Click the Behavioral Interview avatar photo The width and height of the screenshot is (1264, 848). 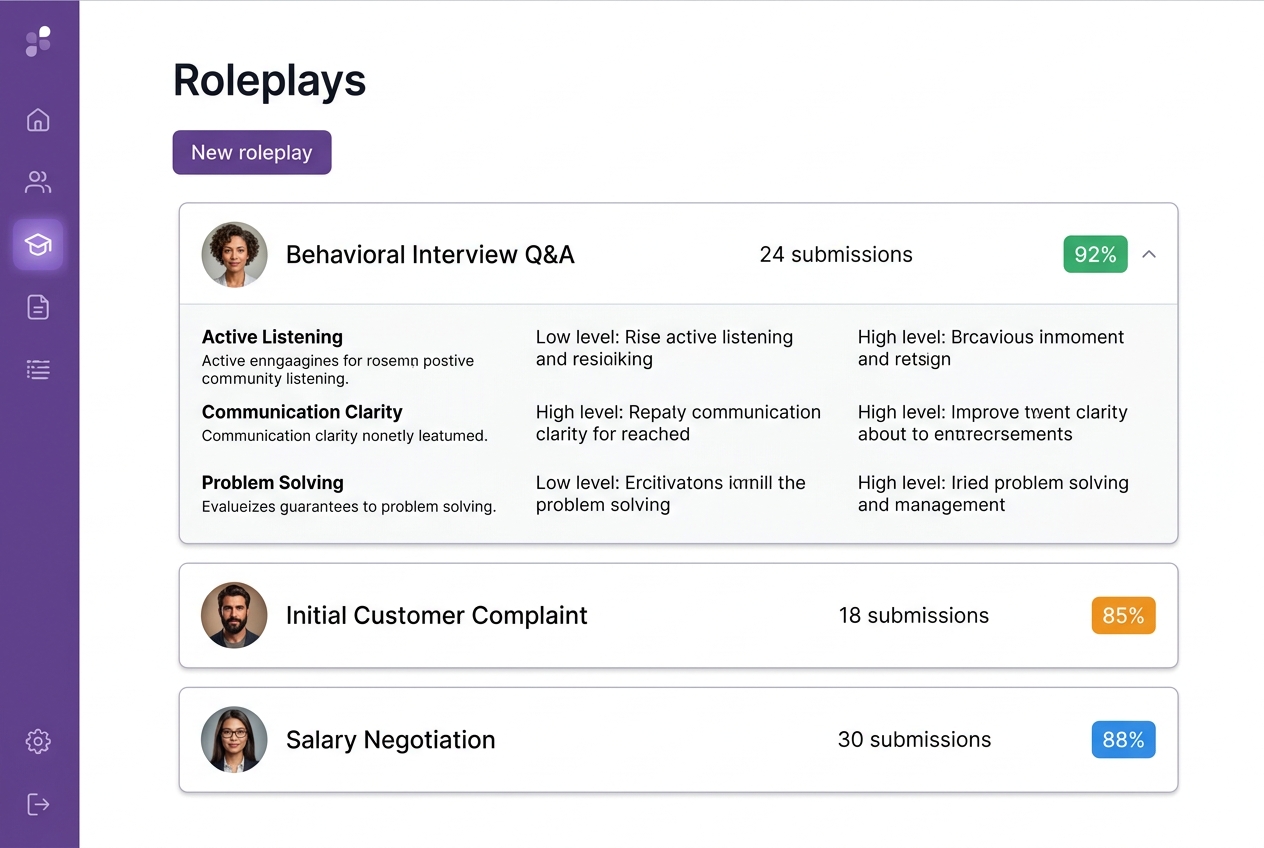234,255
